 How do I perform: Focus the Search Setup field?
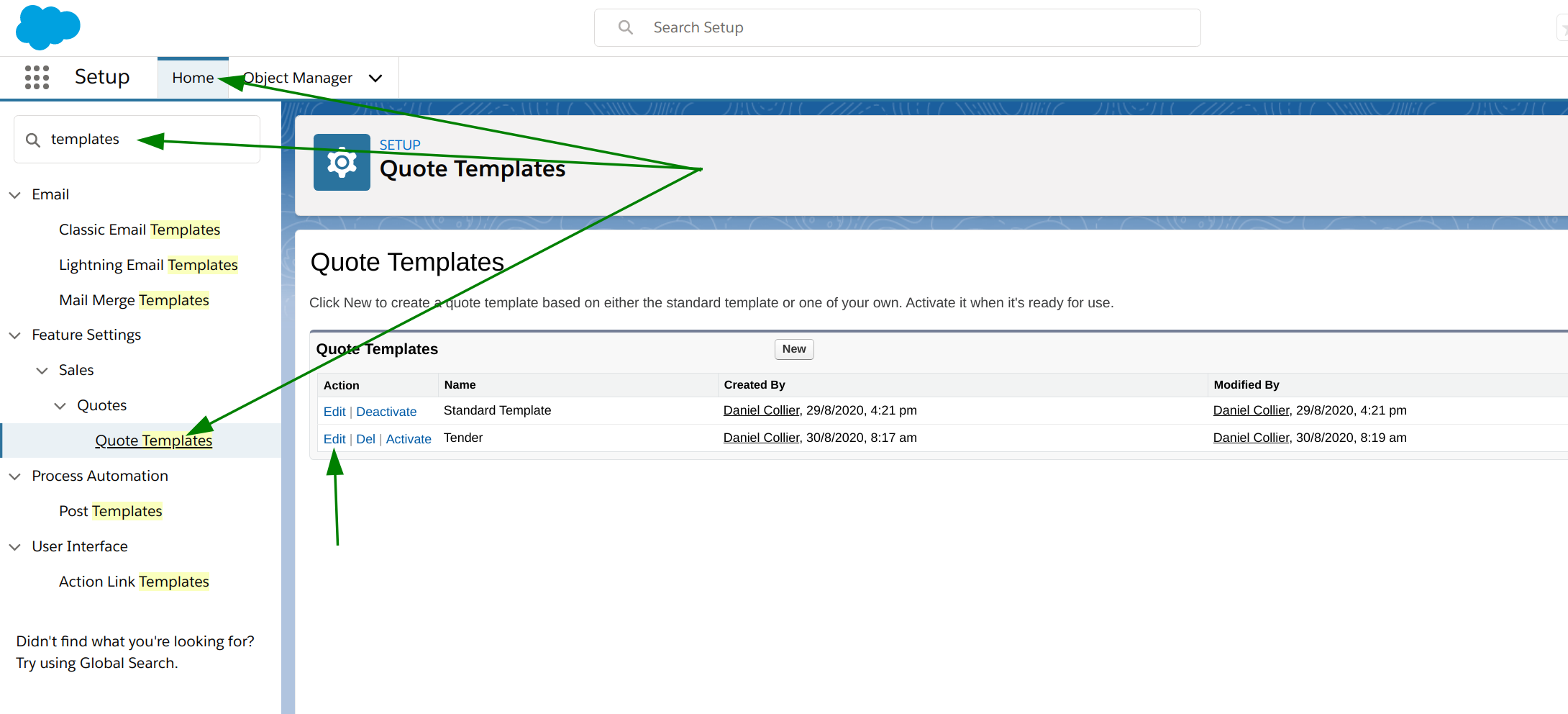coord(897,27)
